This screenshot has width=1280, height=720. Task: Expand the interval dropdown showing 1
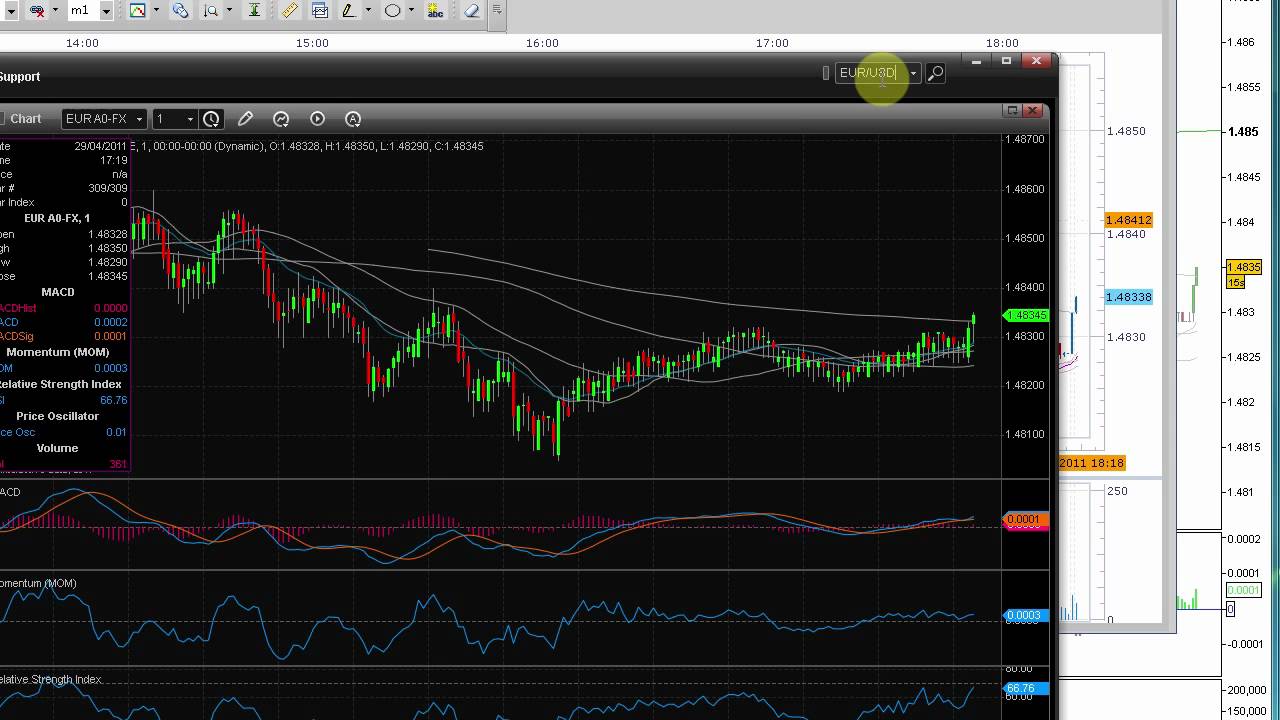pyautogui.click(x=190, y=119)
